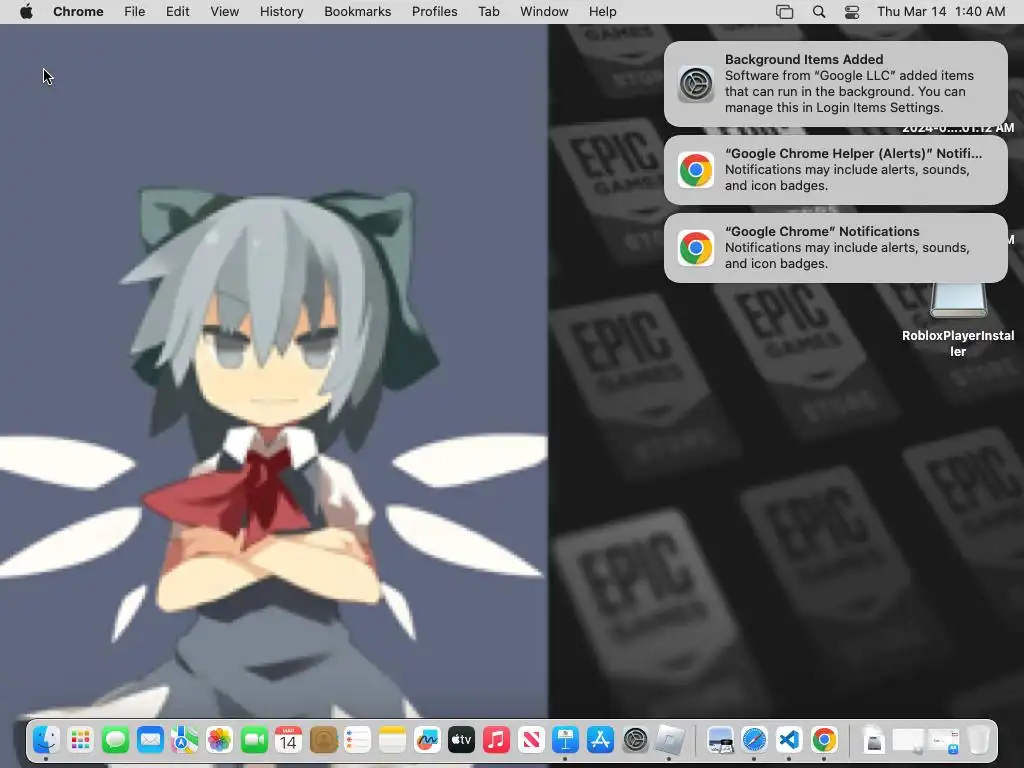This screenshot has height=768, width=1024.
Task: Open the Apple menu
Action: (x=26, y=12)
